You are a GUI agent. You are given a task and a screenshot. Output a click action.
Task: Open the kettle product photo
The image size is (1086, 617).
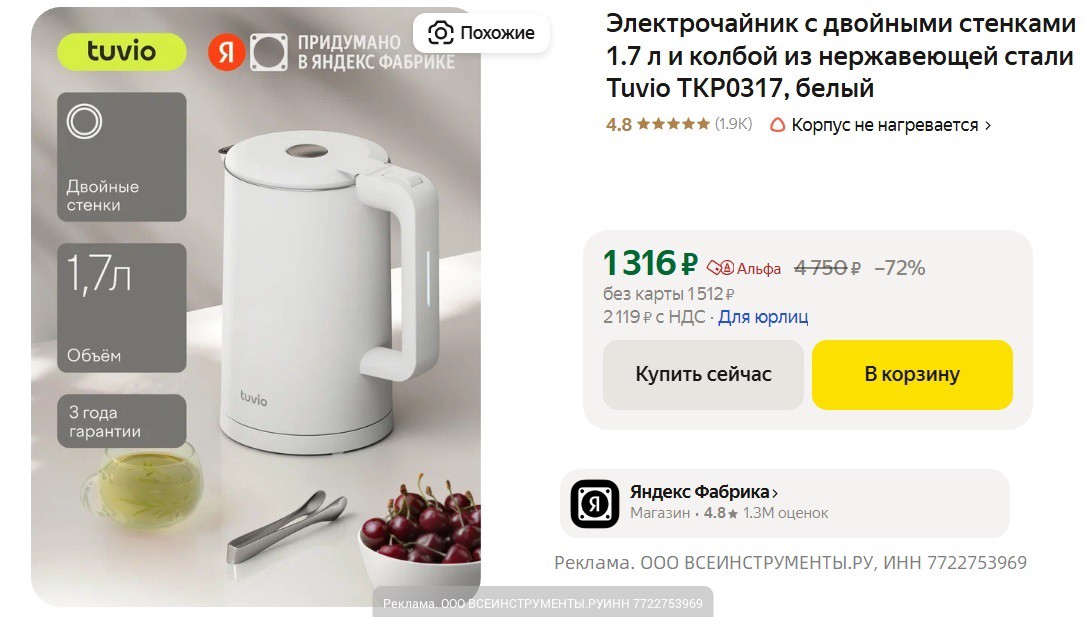[x=256, y=307]
